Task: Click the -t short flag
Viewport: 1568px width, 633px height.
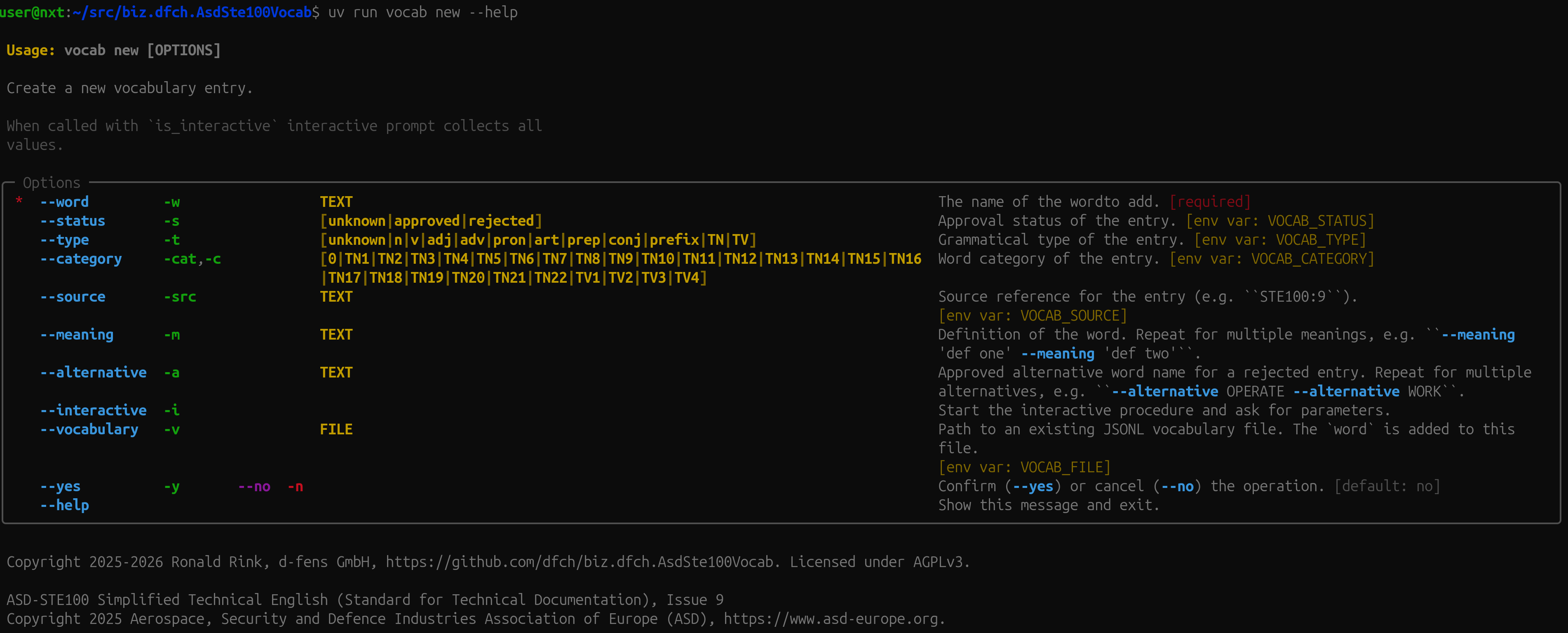Action: (x=171, y=240)
